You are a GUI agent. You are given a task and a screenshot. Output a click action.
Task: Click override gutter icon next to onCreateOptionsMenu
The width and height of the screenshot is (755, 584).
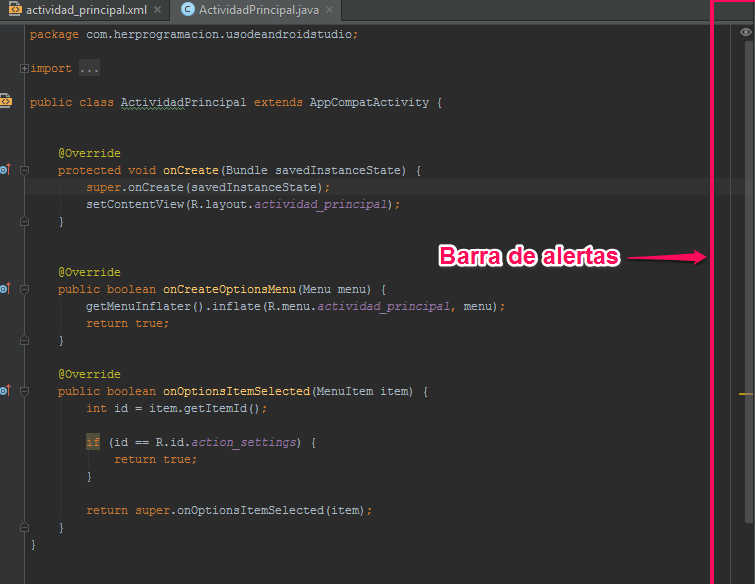[x=6, y=288]
